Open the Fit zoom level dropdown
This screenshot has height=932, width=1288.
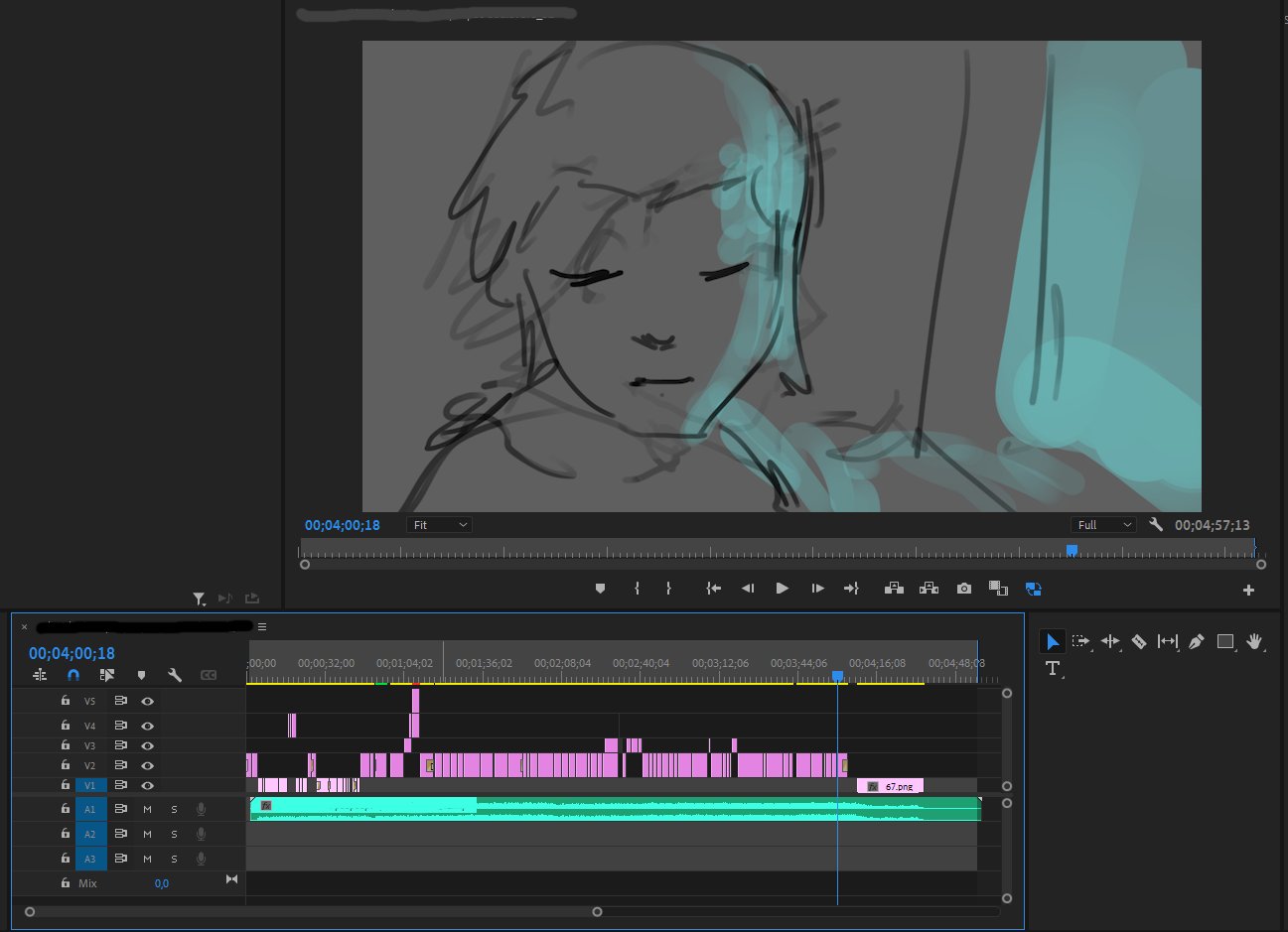(x=439, y=524)
